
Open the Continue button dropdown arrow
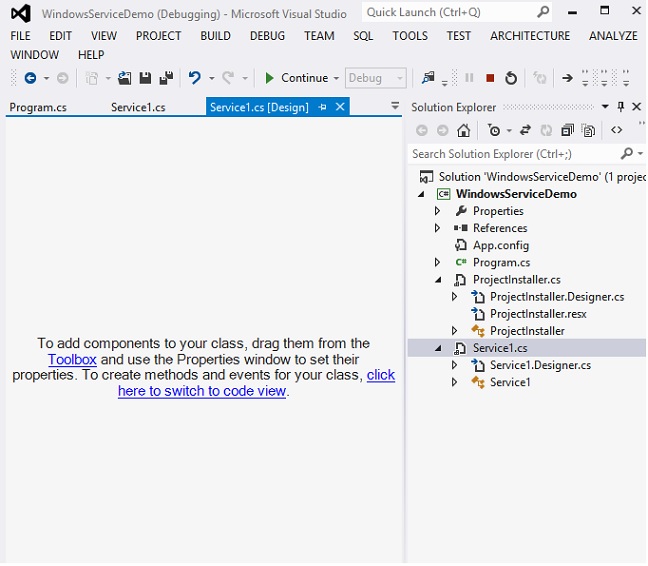click(335, 78)
